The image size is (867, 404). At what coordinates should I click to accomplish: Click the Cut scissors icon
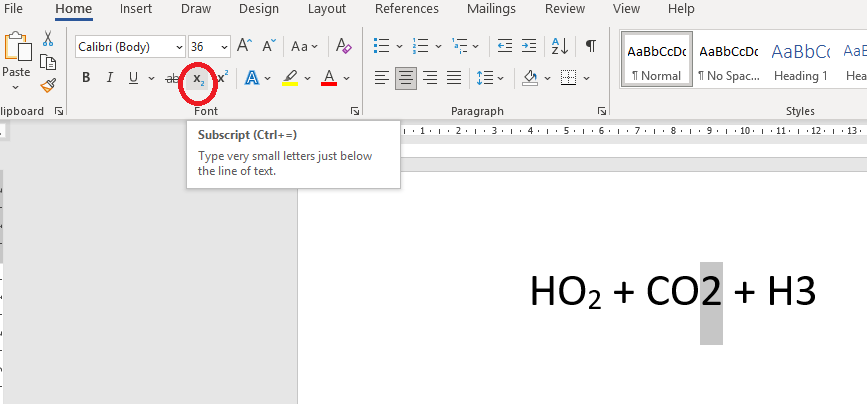49,39
